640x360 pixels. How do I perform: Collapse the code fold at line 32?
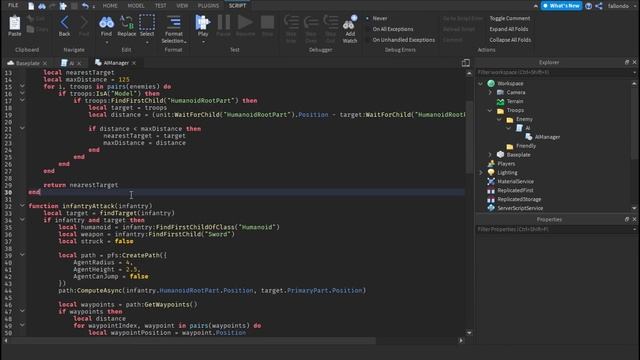(22, 206)
